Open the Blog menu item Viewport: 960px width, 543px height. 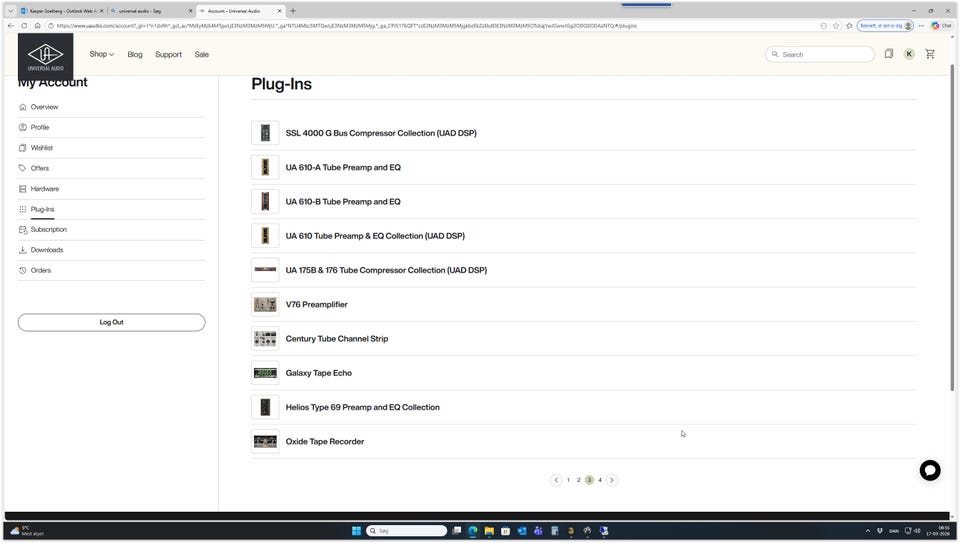coord(135,54)
